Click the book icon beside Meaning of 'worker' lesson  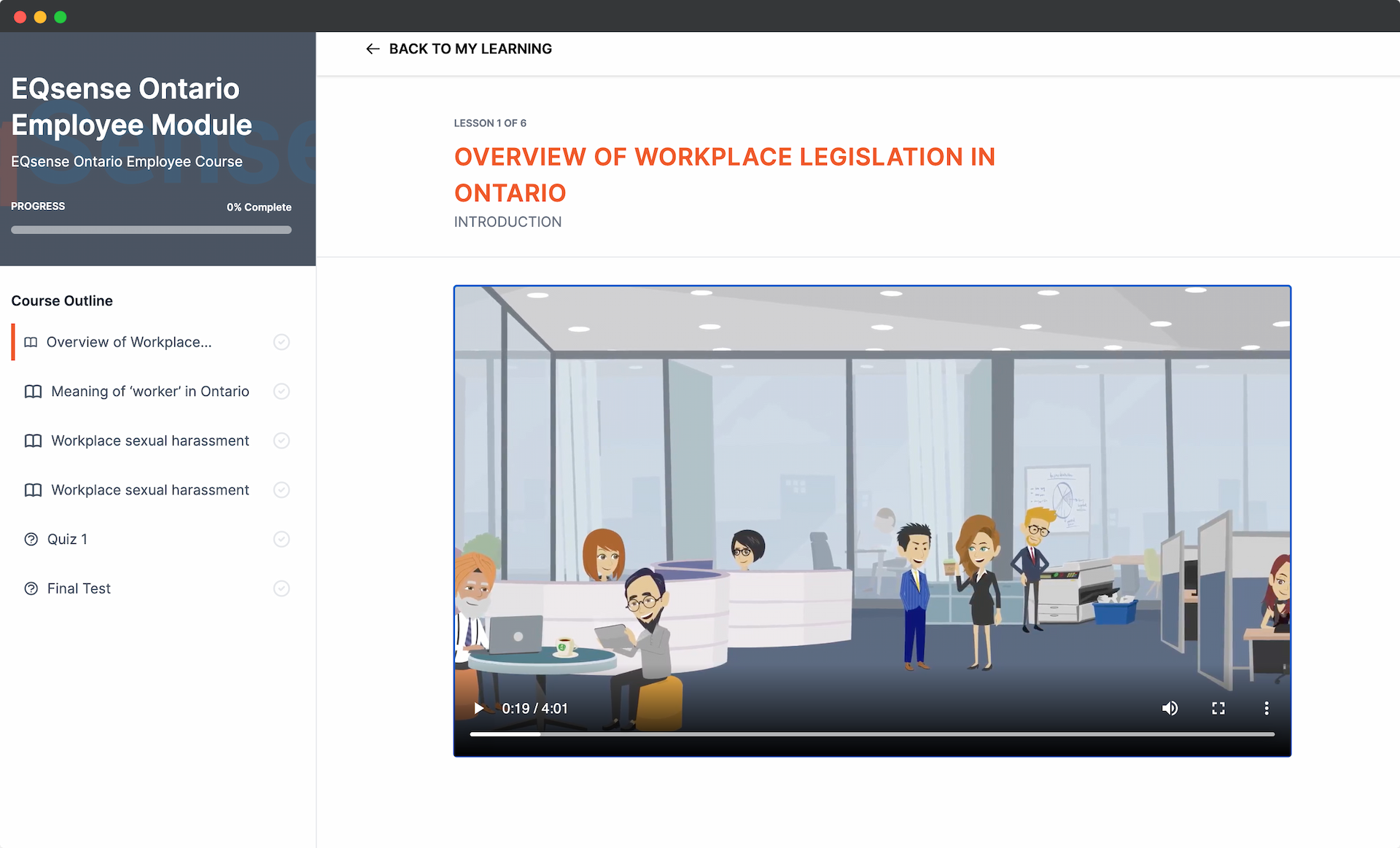click(32, 392)
